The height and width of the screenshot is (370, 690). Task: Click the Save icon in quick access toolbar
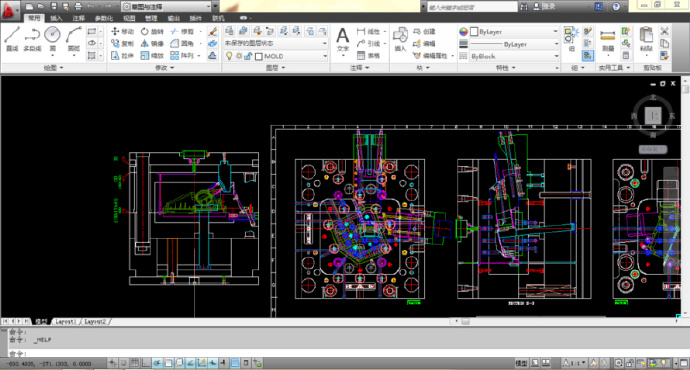coord(53,6)
